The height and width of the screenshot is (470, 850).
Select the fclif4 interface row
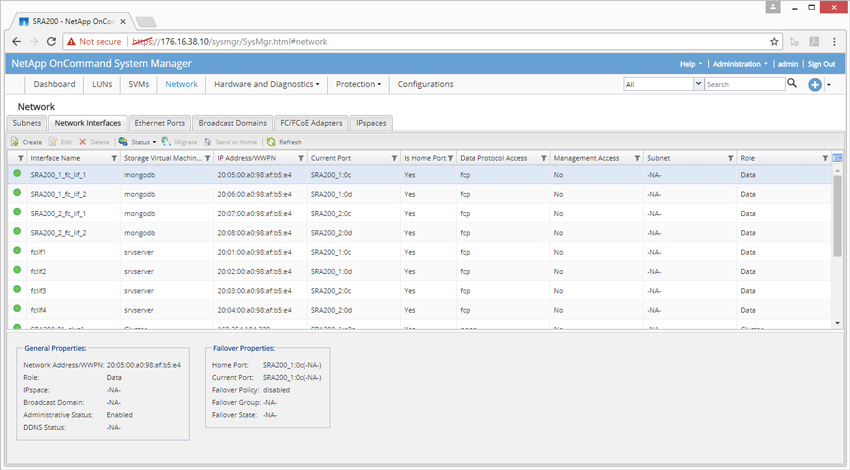pyautogui.click(x=420, y=310)
